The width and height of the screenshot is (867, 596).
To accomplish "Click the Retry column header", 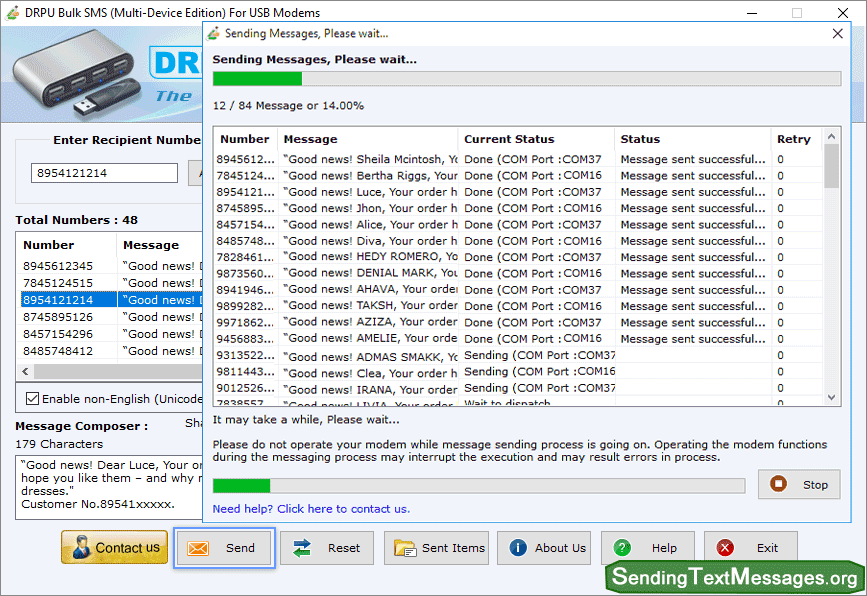I will (x=796, y=139).
